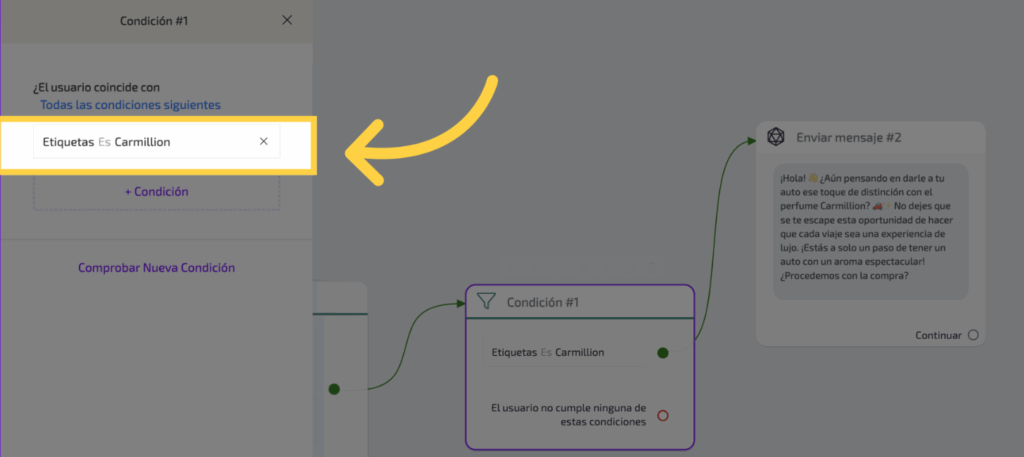
Task: Close the Condición #1 side panel
Action: pos(288,20)
